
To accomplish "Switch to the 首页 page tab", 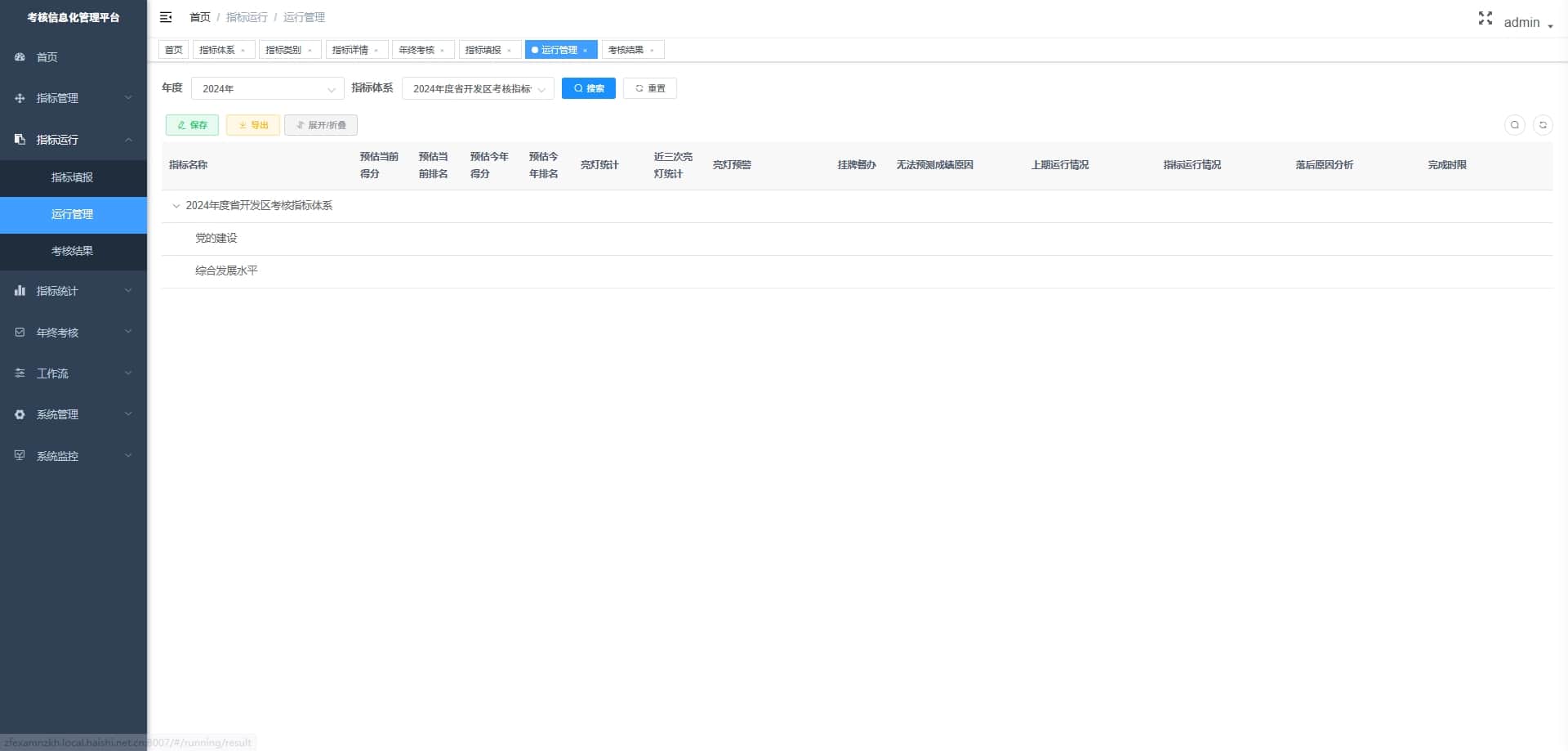I will coord(174,50).
